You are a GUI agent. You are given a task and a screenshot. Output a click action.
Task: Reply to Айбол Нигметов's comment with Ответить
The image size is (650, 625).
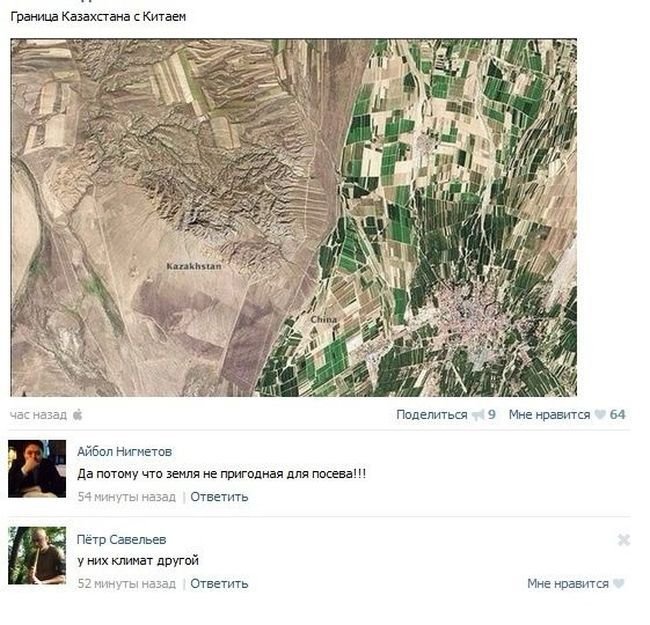tap(219, 497)
